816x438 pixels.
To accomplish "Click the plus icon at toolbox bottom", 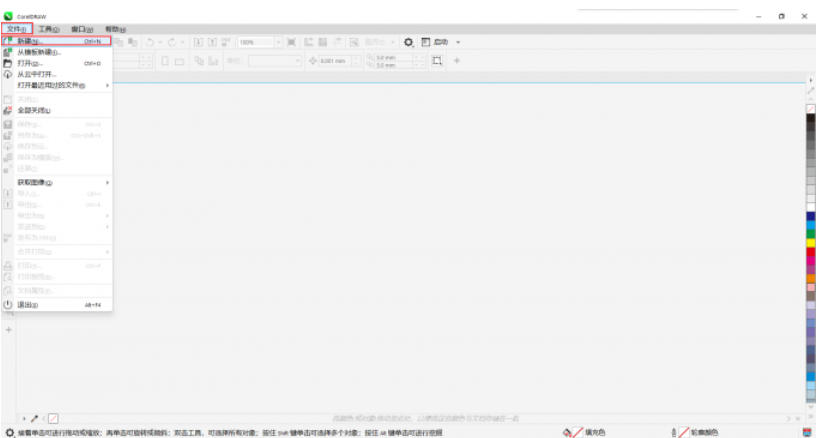I will click(x=8, y=330).
